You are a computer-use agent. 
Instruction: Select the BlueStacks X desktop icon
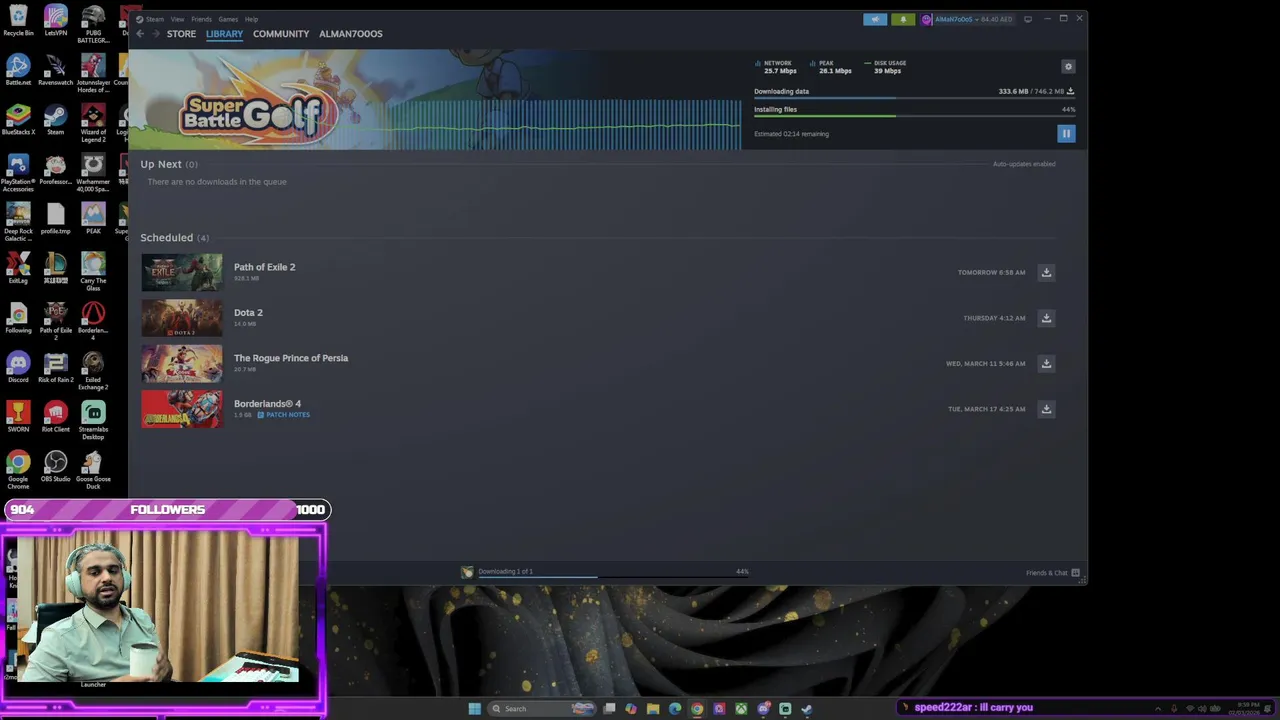pyautogui.click(x=18, y=119)
